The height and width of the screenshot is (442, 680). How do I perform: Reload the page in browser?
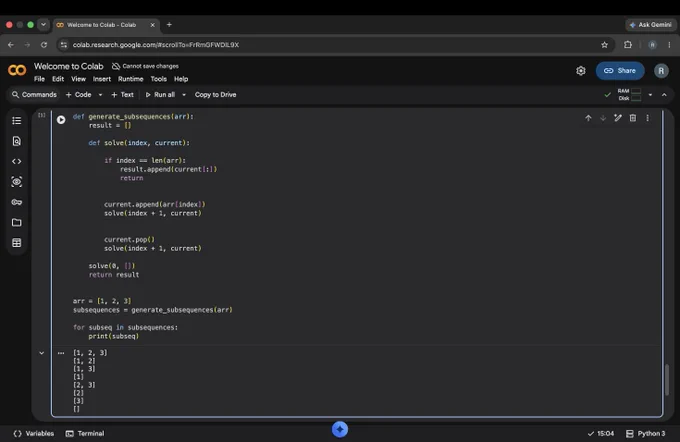pyautogui.click(x=44, y=45)
